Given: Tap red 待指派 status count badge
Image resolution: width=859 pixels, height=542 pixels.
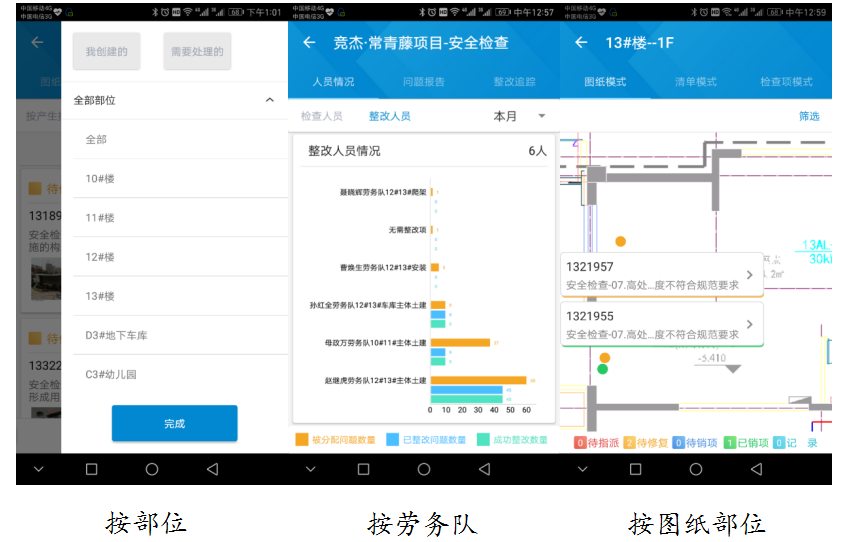Looking at the screenshot, I should pos(580,443).
